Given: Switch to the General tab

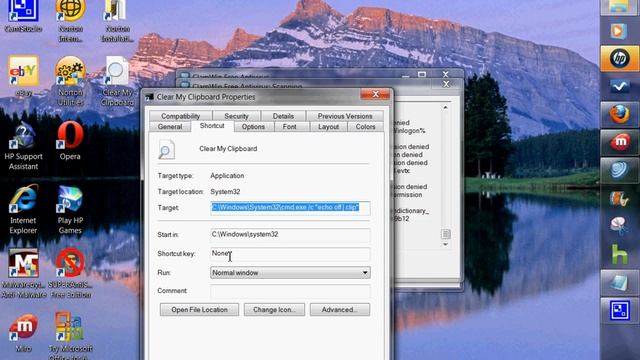Looking at the screenshot, I should (170, 127).
